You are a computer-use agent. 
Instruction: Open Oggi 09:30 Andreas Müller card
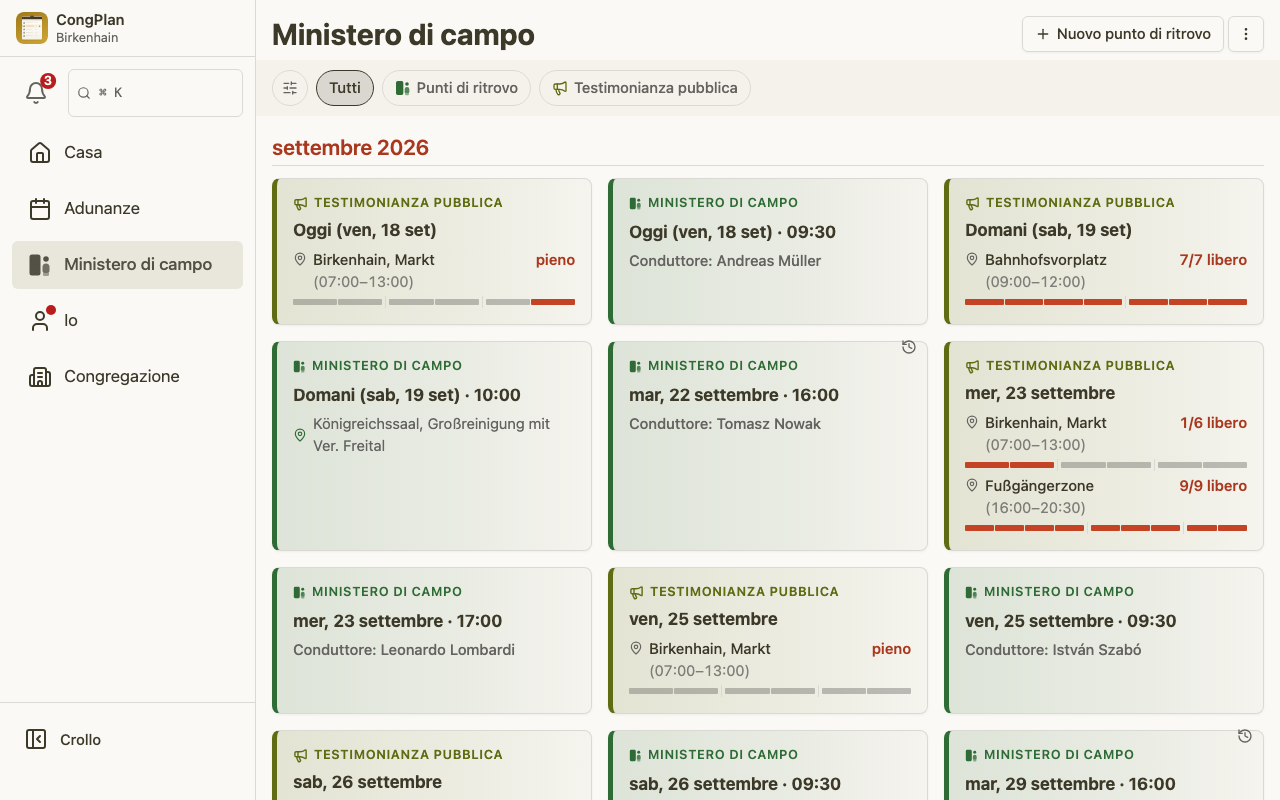(x=768, y=252)
